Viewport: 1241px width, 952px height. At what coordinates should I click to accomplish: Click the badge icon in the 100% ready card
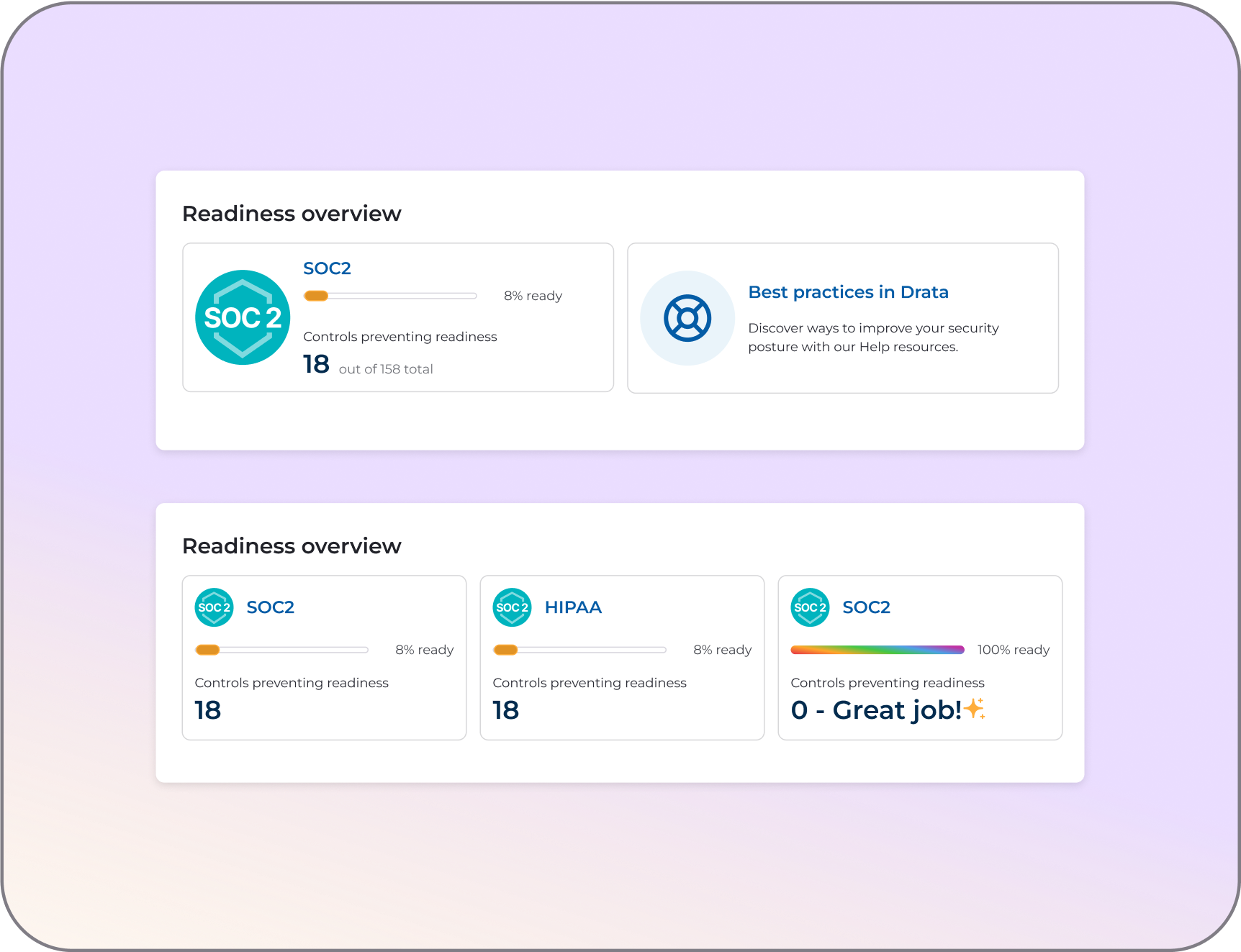point(810,607)
